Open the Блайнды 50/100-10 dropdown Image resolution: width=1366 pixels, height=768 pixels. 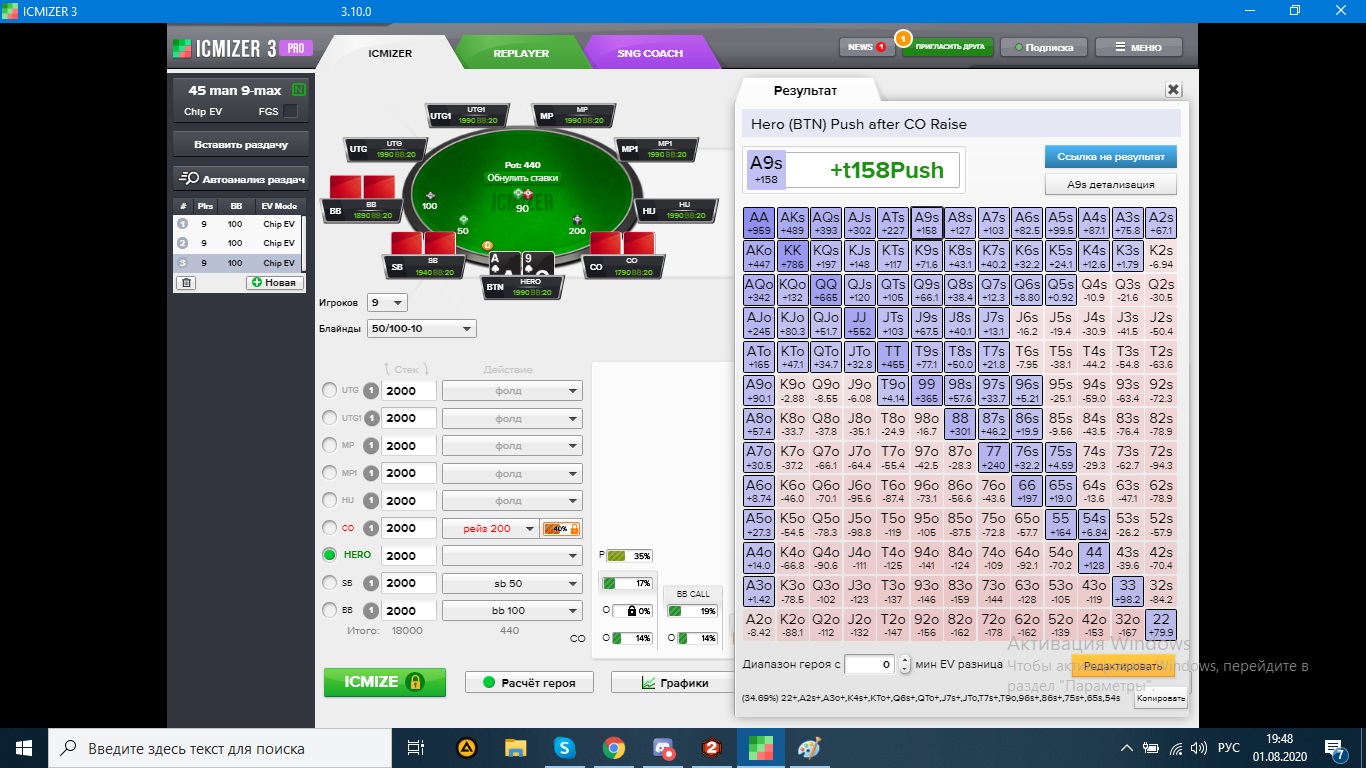pyautogui.click(x=422, y=328)
